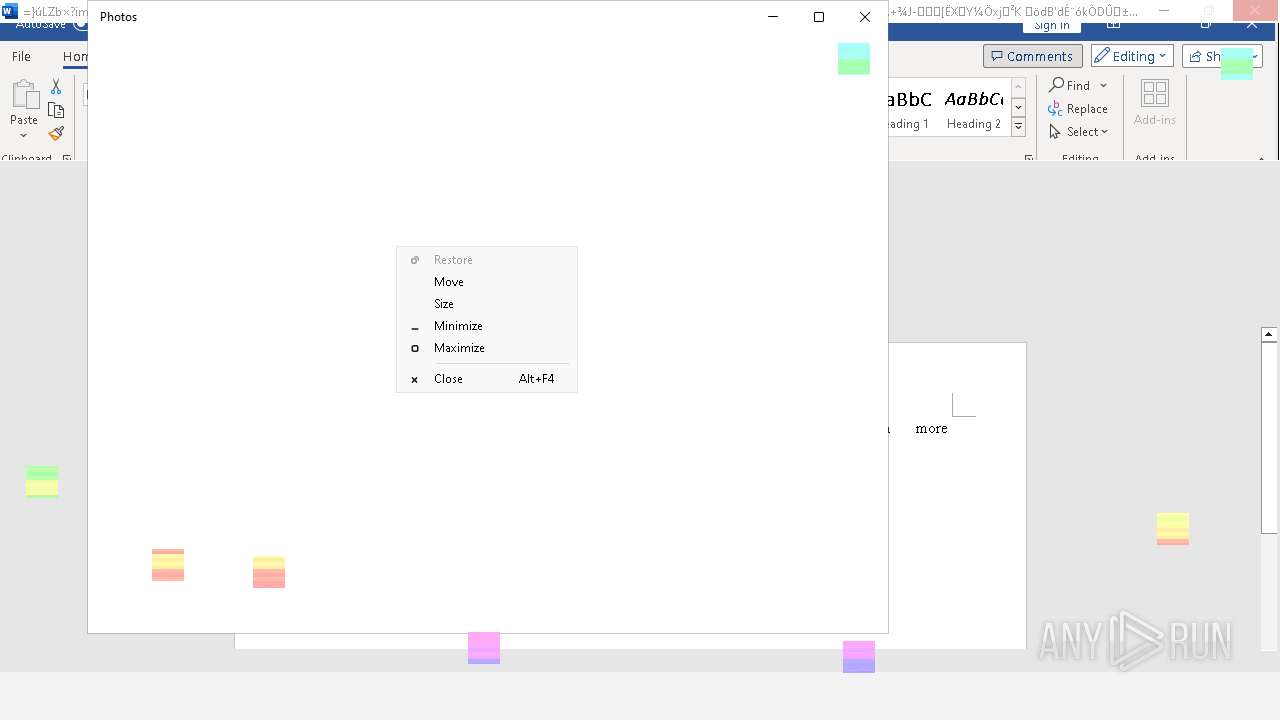Open Styles pane dialog launcher
Screen dimensions: 1280x720
coord(1028,158)
